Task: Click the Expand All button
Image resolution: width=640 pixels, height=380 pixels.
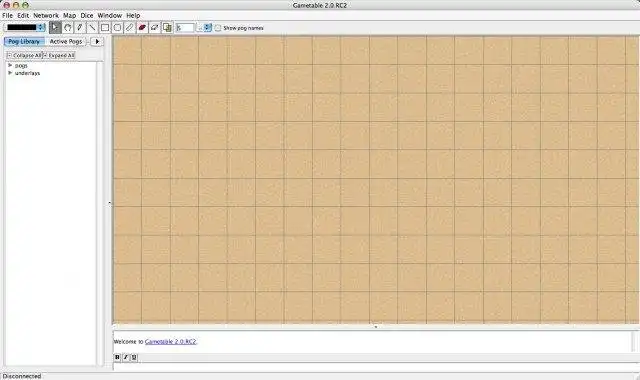Action: click(59, 55)
